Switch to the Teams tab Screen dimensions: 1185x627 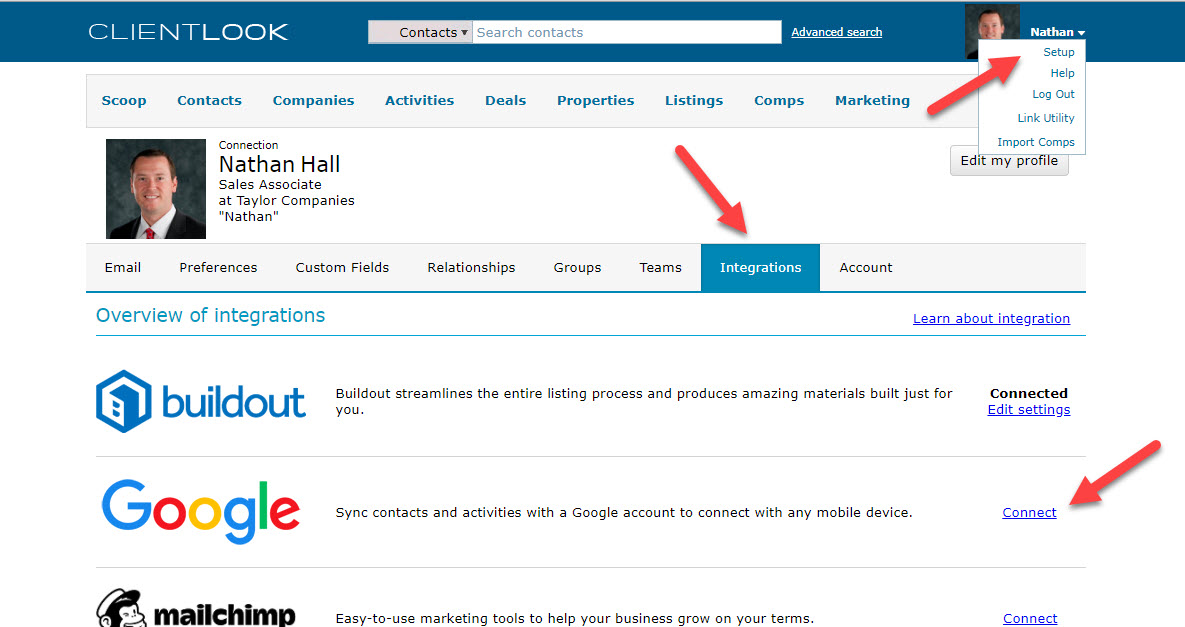click(x=661, y=267)
